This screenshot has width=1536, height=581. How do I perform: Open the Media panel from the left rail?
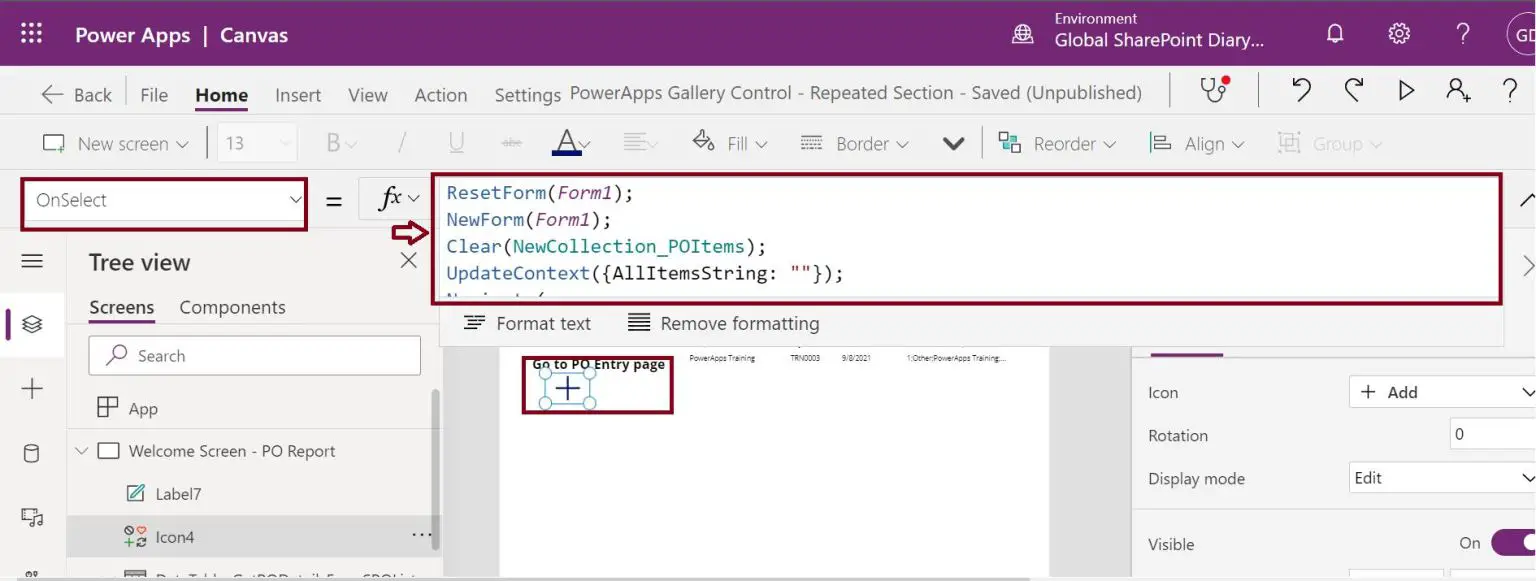pos(30,516)
